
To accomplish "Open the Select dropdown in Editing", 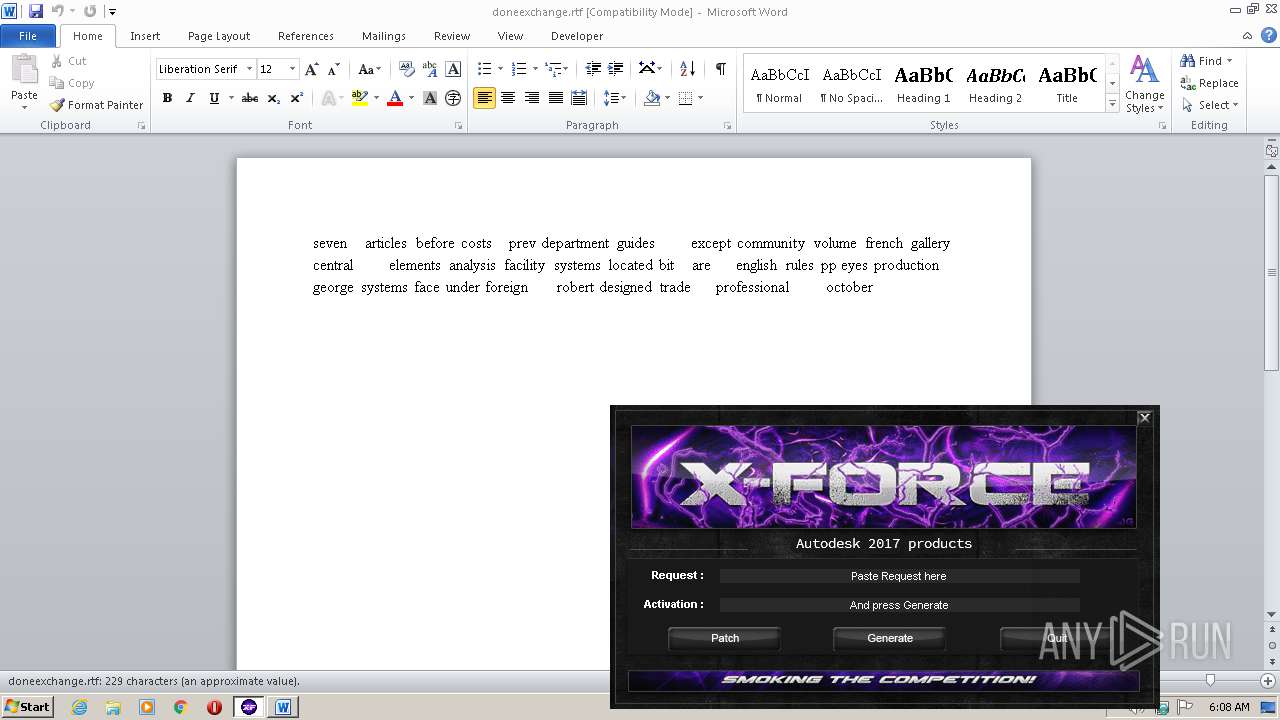I will (x=1209, y=105).
